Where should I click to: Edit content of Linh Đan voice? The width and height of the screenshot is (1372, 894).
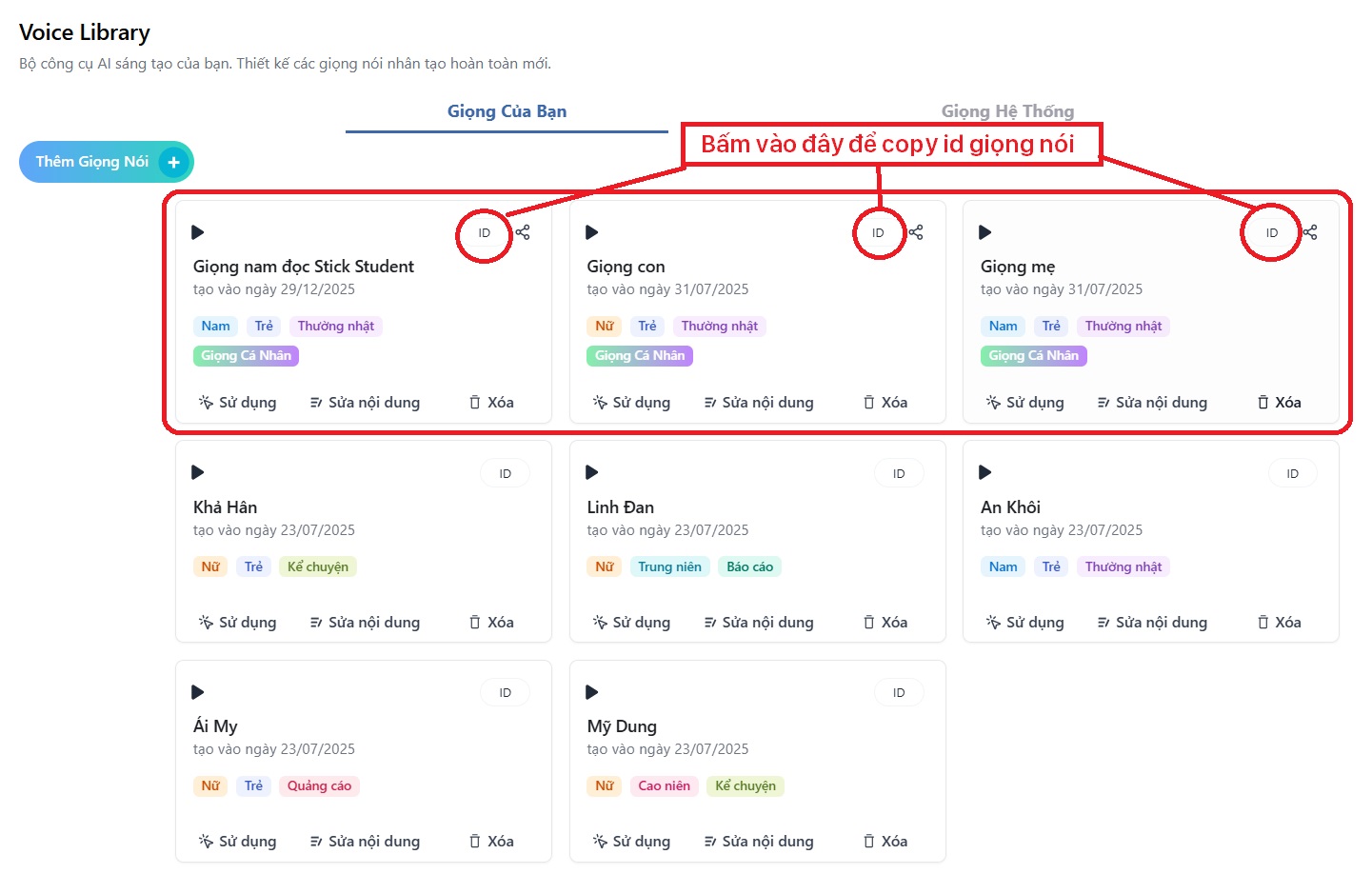758,623
